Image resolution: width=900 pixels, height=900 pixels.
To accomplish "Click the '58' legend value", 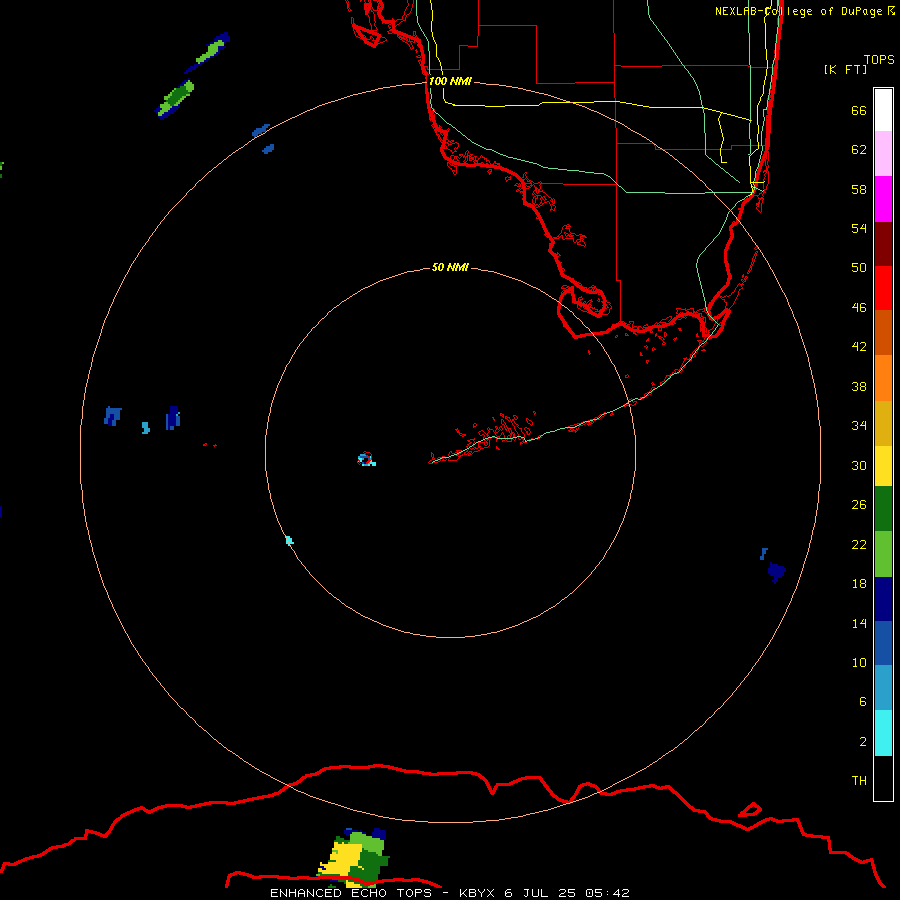I will coord(859,189).
